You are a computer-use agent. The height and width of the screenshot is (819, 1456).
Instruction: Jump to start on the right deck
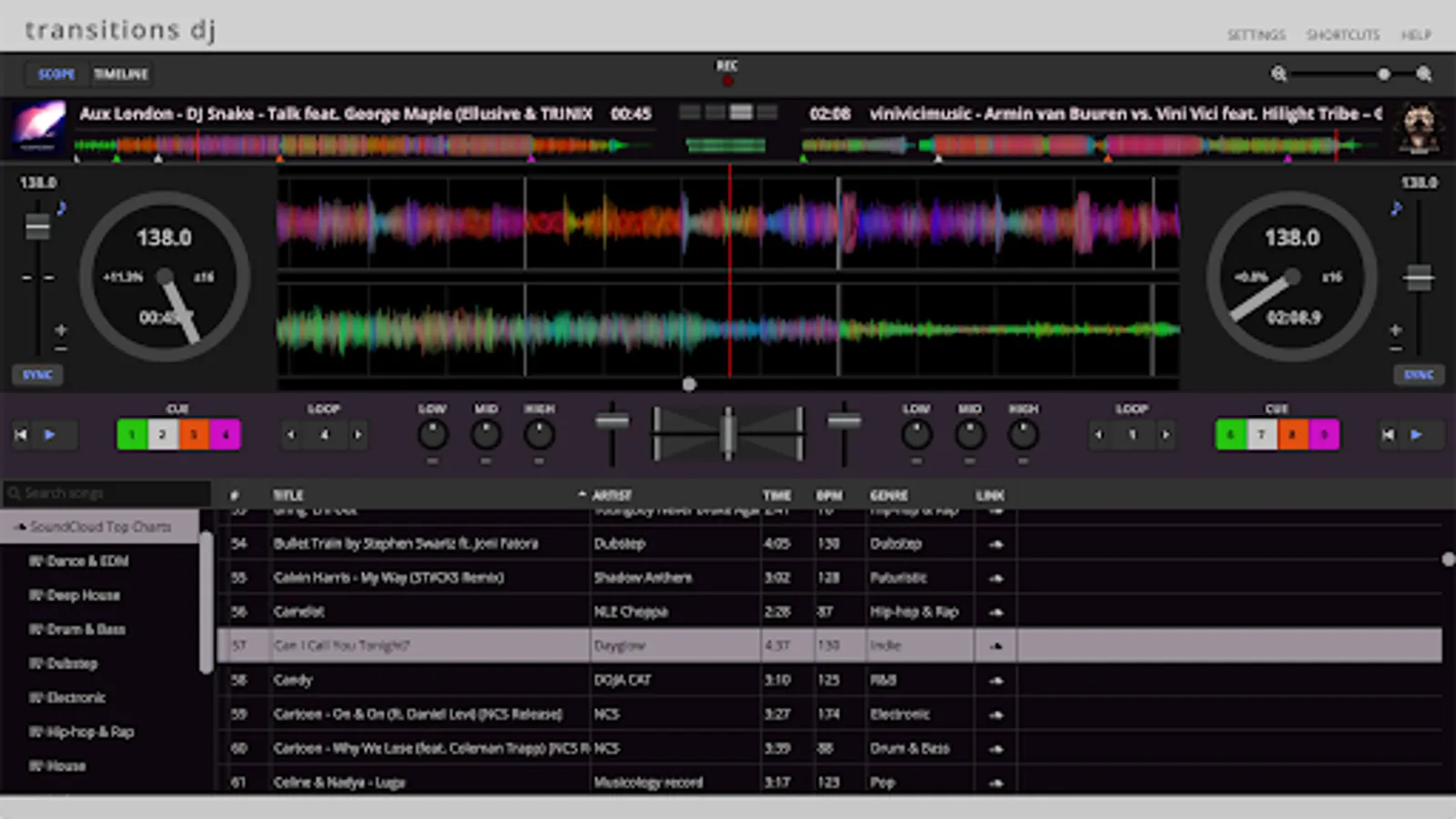tap(1388, 435)
